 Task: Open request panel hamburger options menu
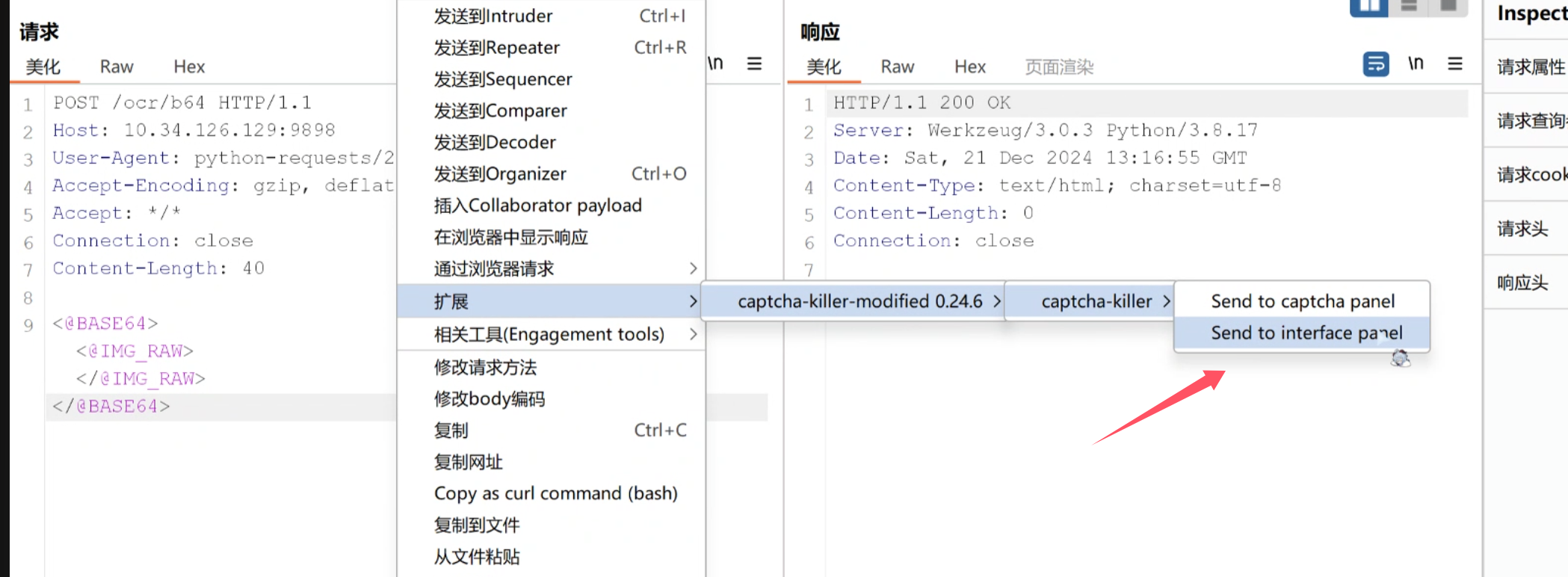coord(755,64)
